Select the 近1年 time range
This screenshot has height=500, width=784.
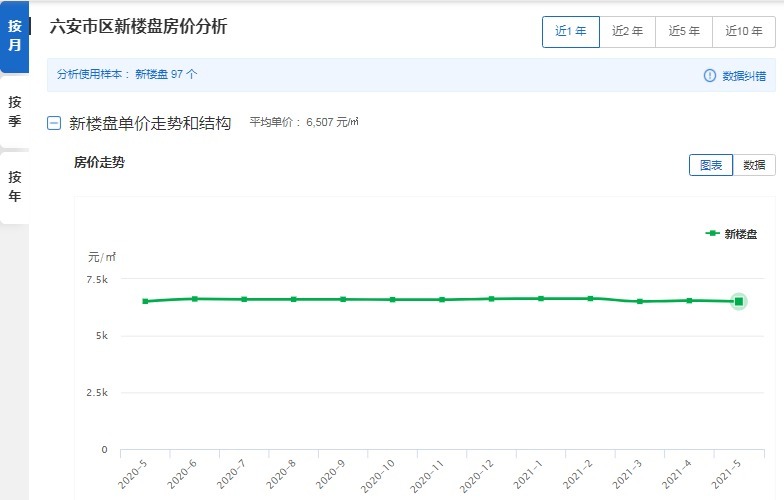click(570, 32)
